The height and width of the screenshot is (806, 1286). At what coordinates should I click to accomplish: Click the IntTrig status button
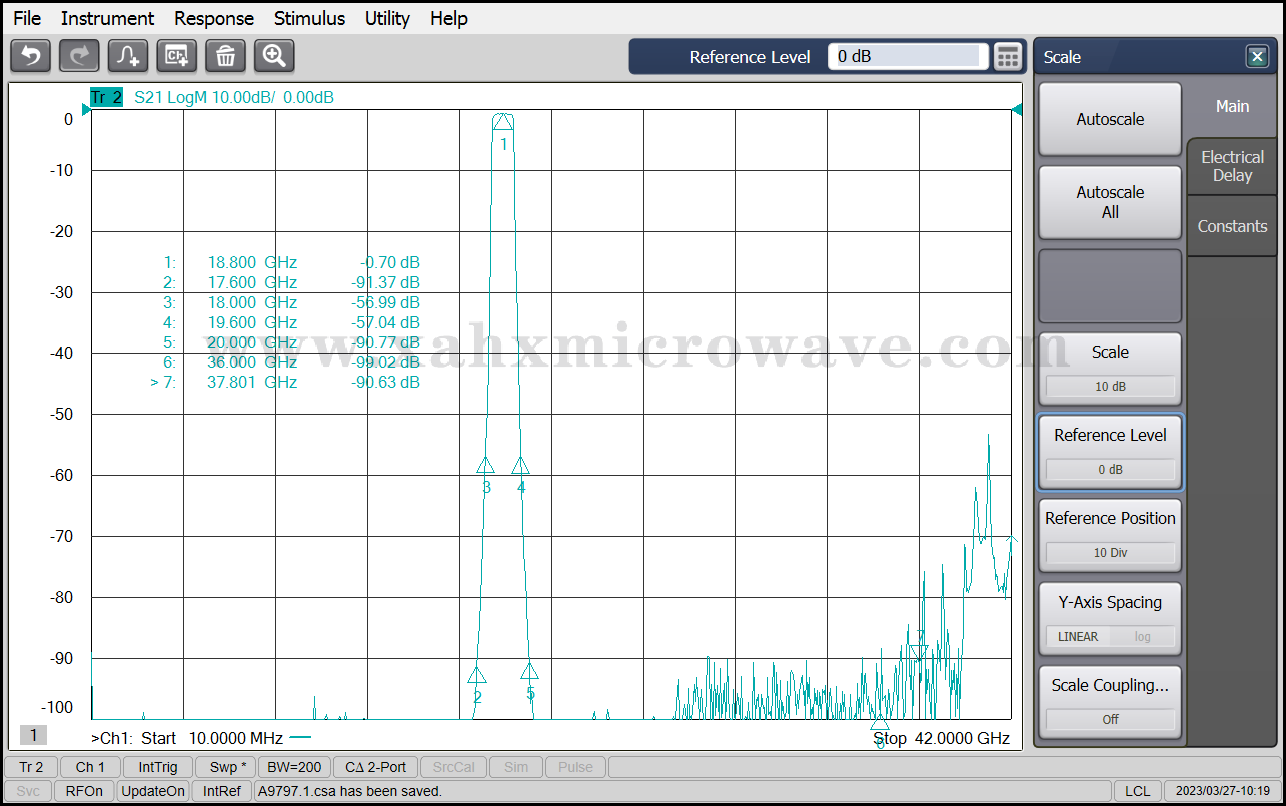(x=158, y=767)
